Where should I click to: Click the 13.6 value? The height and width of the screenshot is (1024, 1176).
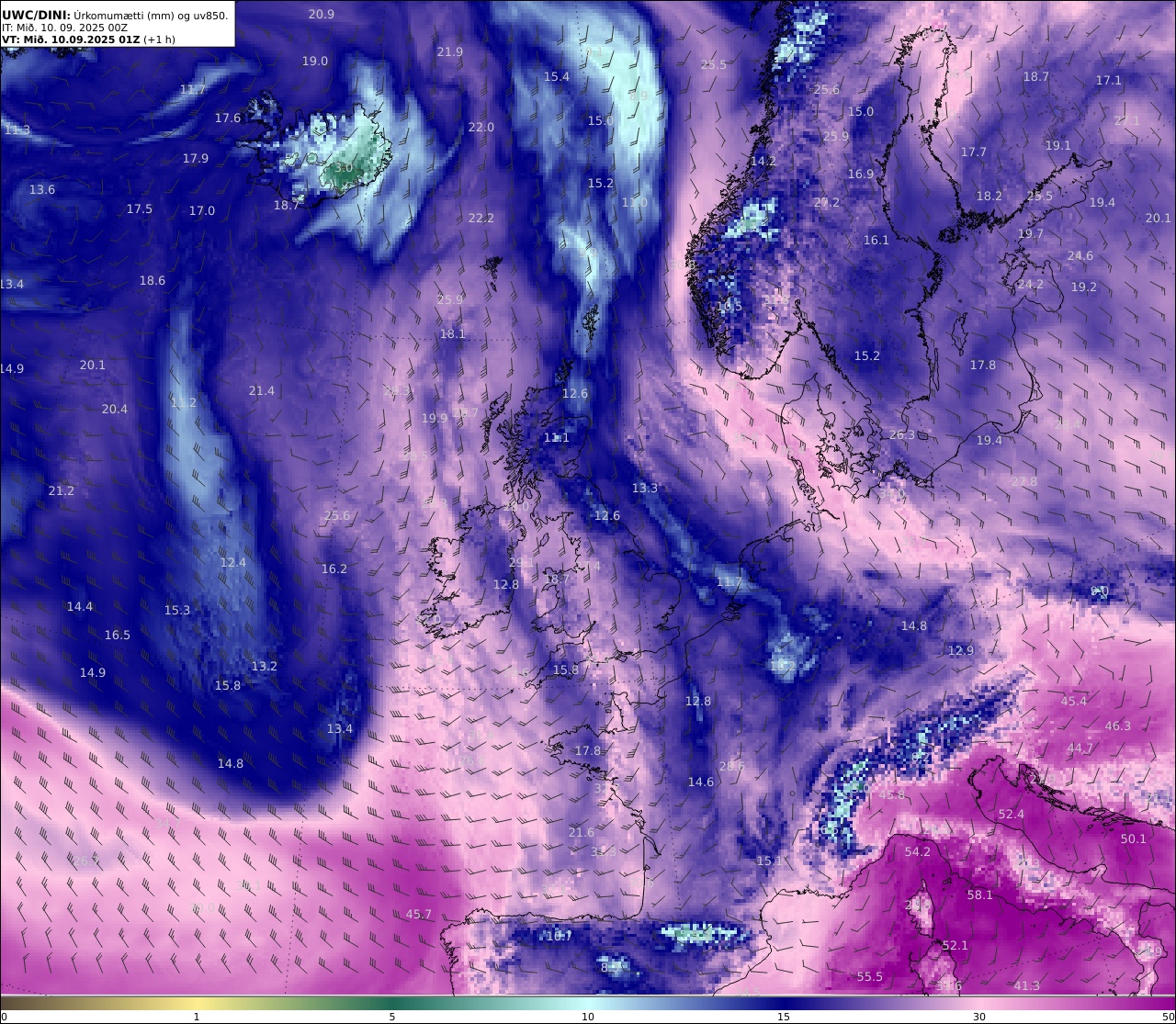(42, 189)
